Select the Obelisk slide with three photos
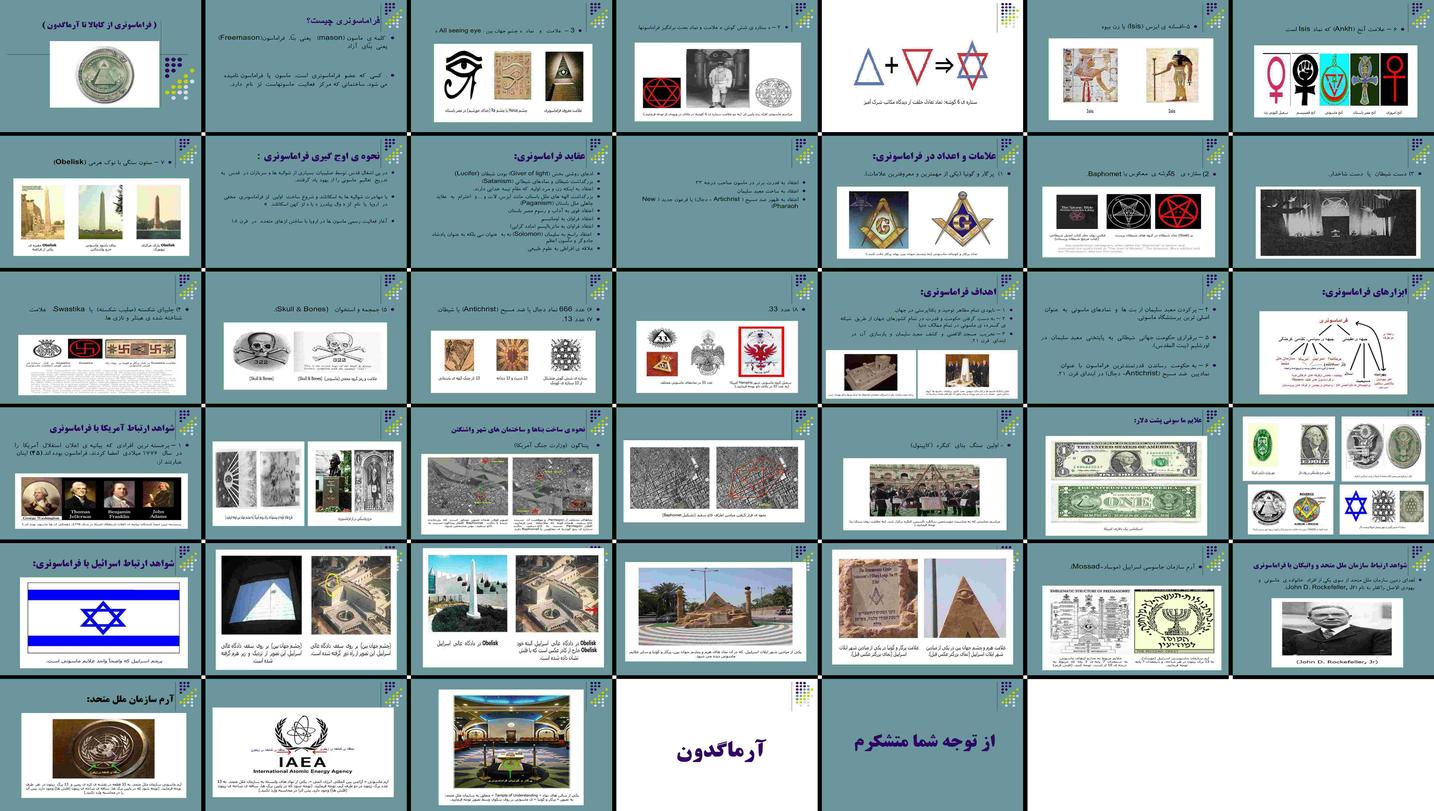Viewport: 1434px width, 811px height. point(102,202)
